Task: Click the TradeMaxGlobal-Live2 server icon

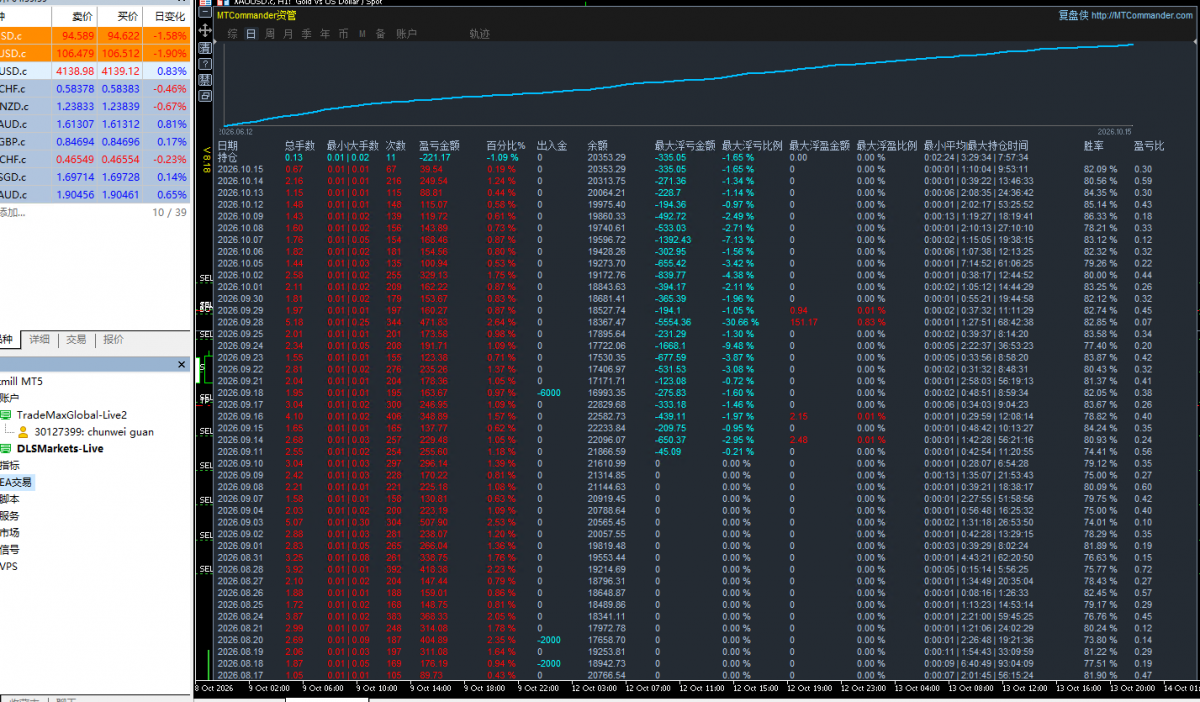Action: pos(5,415)
